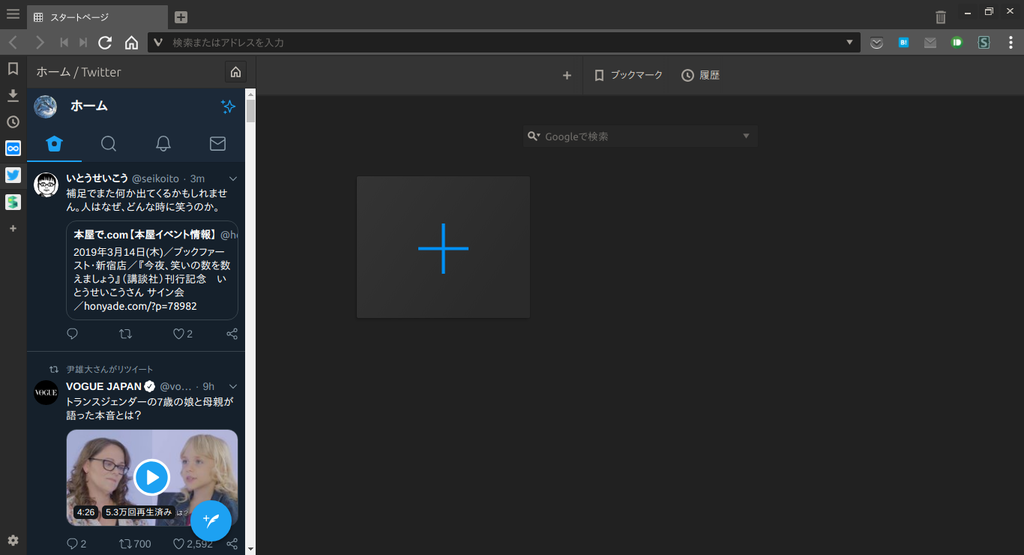Open a new tab with the plus button
This screenshot has height=555, width=1024.
click(x=181, y=17)
